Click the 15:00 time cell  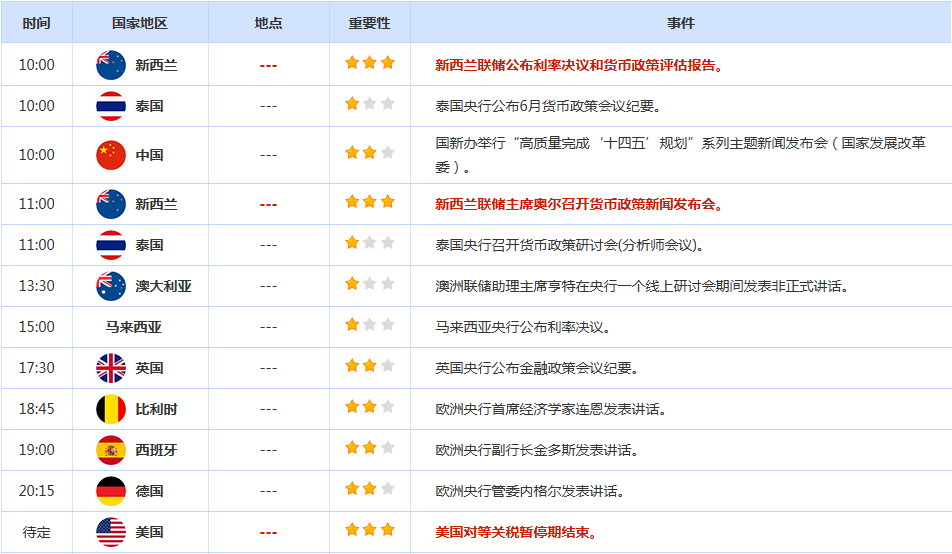36,327
